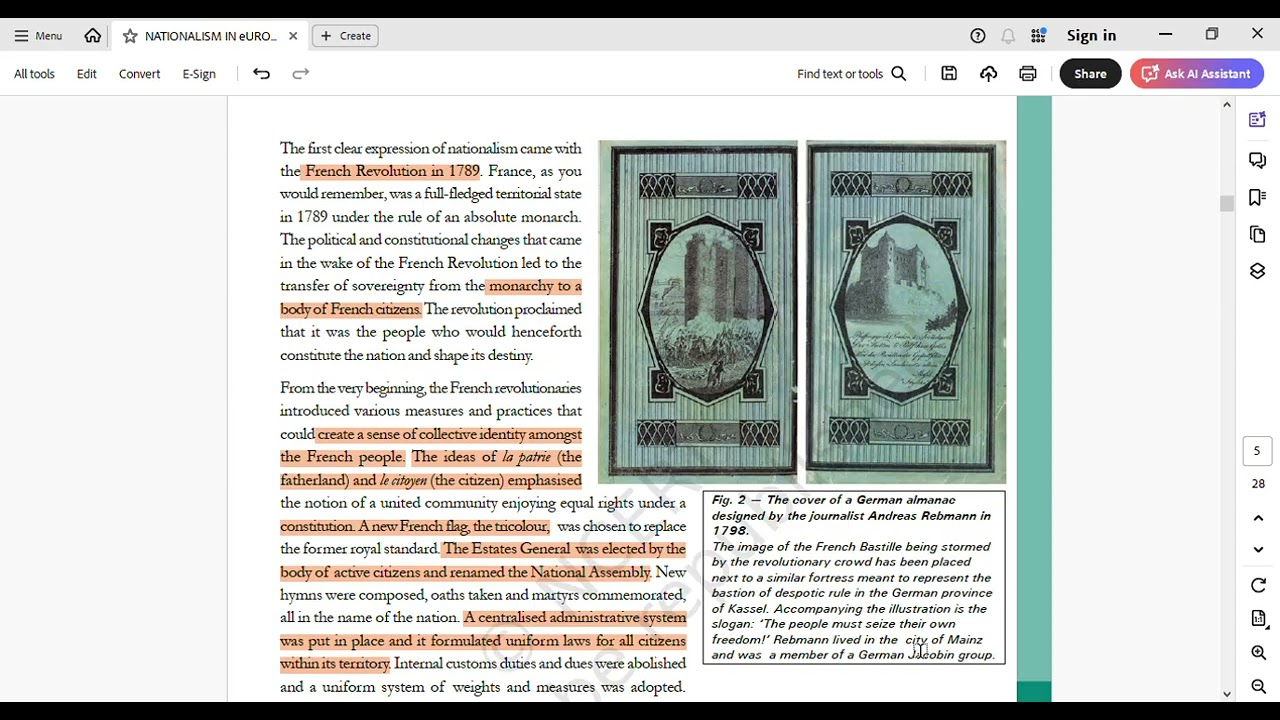Undo the last action
1280x720 pixels.
[x=261, y=74]
